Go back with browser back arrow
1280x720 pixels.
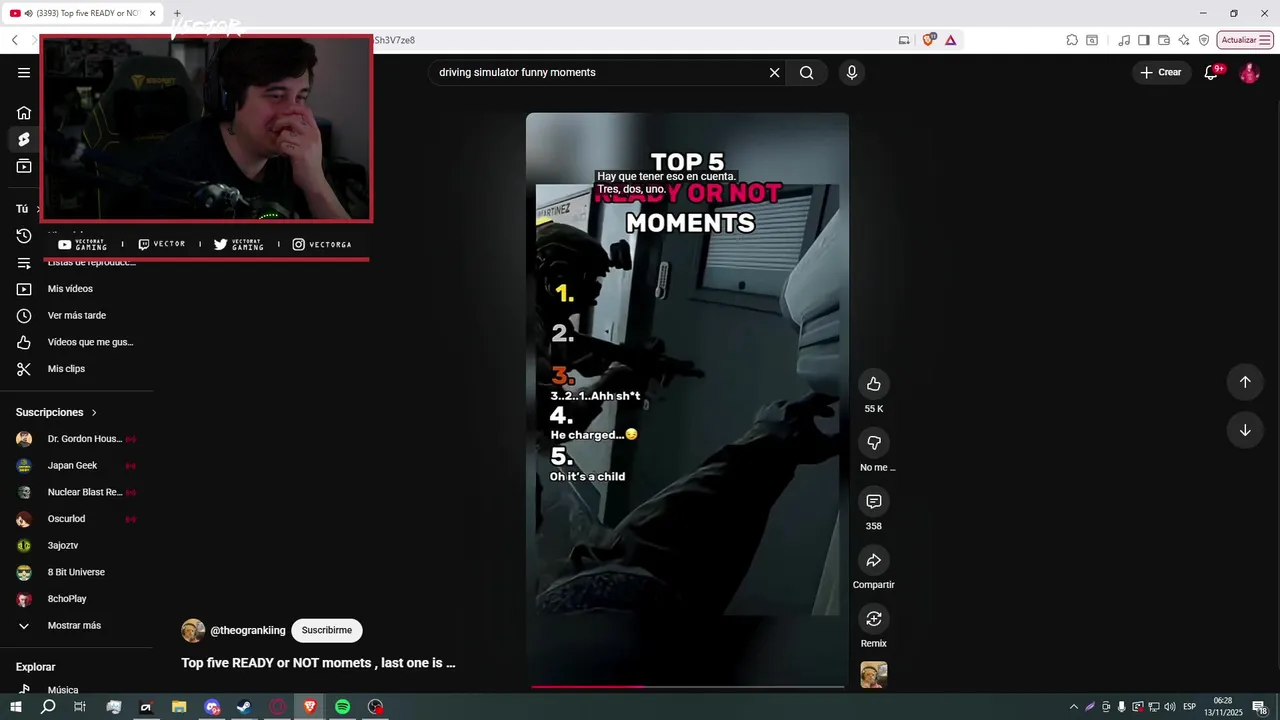pyautogui.click(x=15, y=40)
